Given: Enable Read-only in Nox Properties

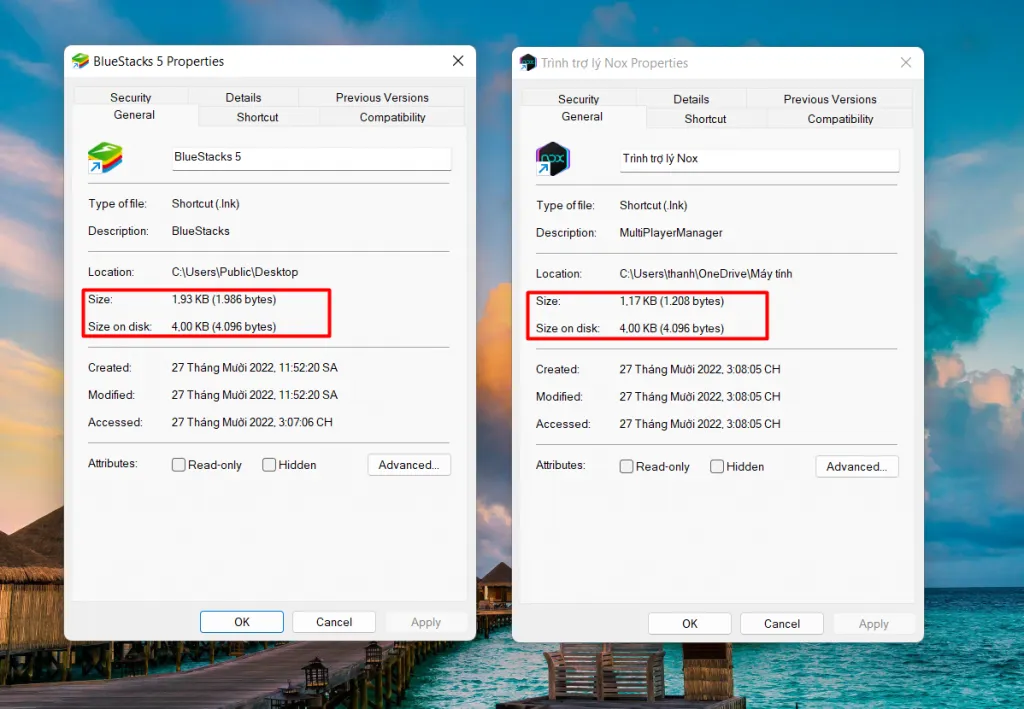Looking at the screenshot, I should pyautogui.click(x=626, y=467).
